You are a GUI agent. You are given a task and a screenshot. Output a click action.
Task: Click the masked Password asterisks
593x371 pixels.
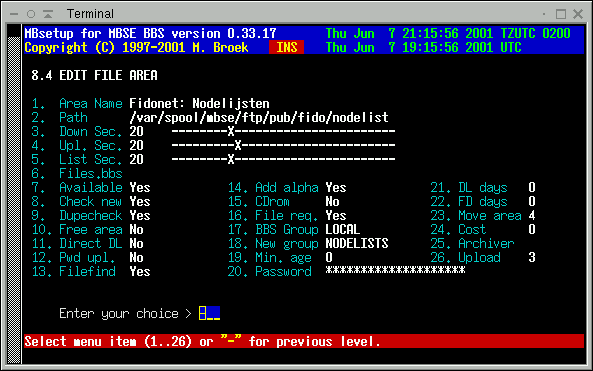(395, 270)
